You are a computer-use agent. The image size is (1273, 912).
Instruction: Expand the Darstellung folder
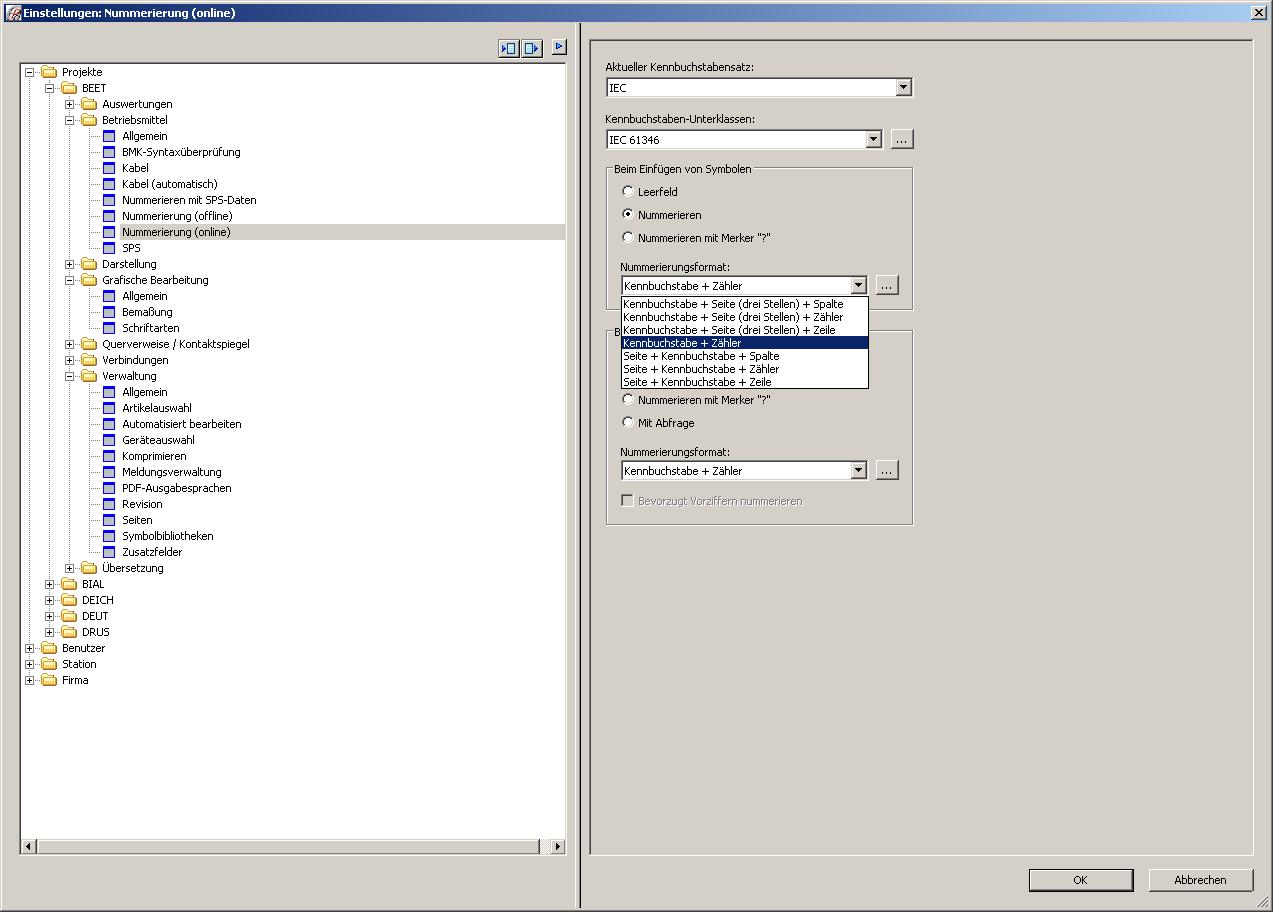pos(70,264)
